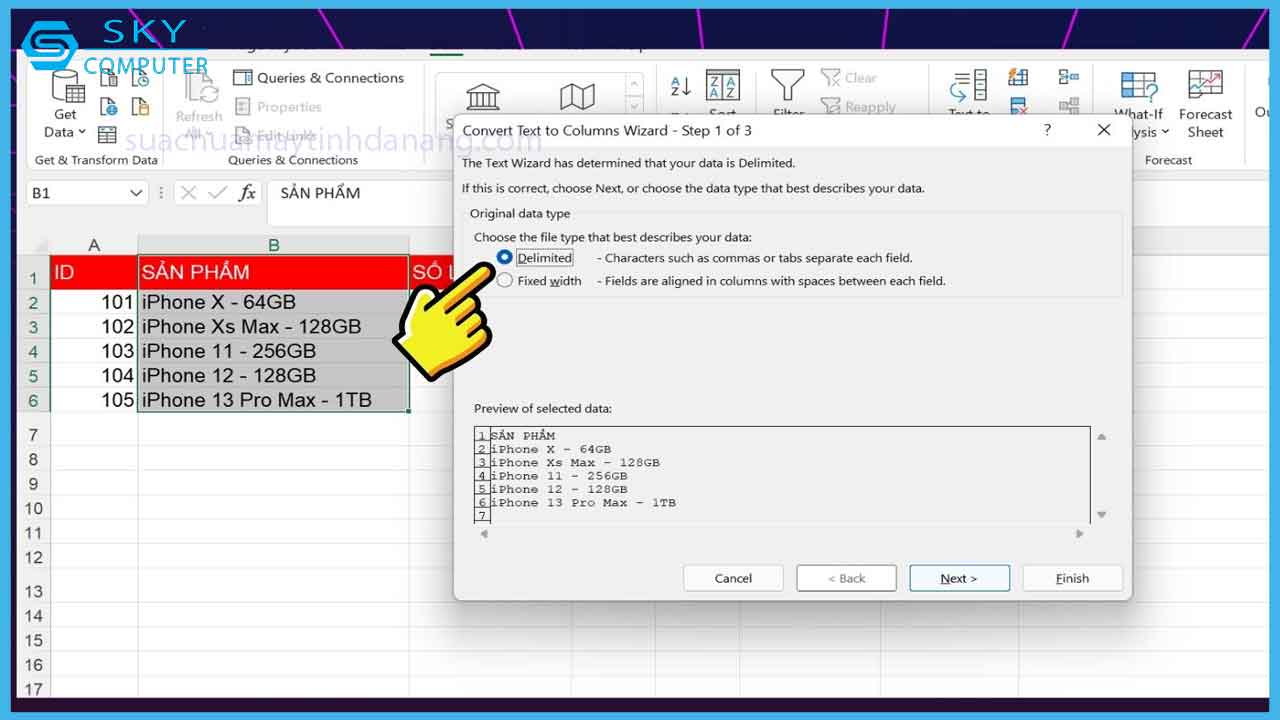Click the From Web globe icon

click(108, 108)
